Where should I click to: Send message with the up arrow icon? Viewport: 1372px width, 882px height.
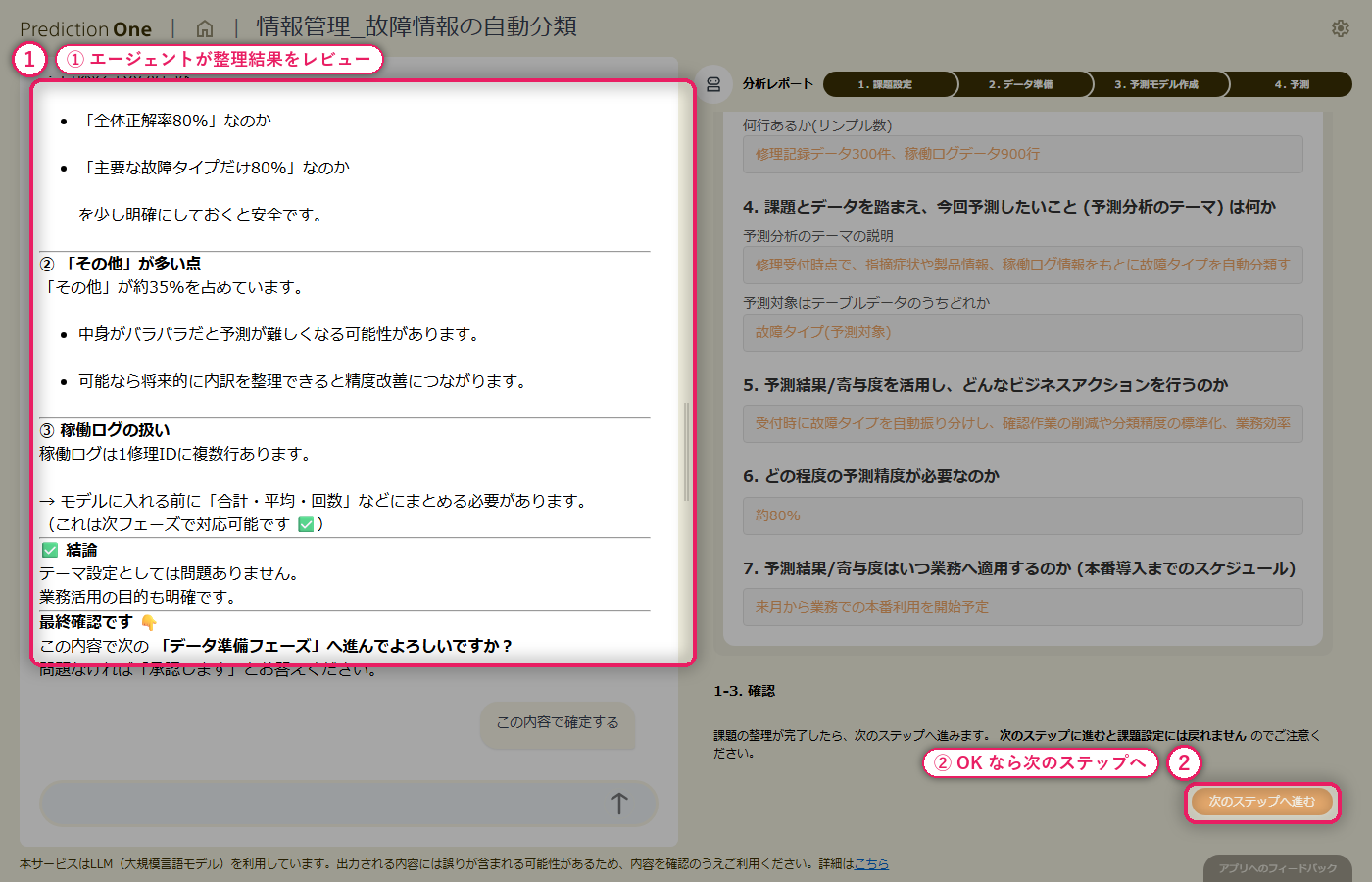tap(619, 804)
